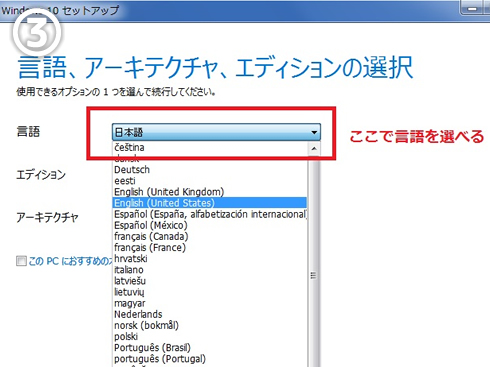The image size is (490, 367).
Task: Click the language list scroll-up arrow
Action: [314, 149]
